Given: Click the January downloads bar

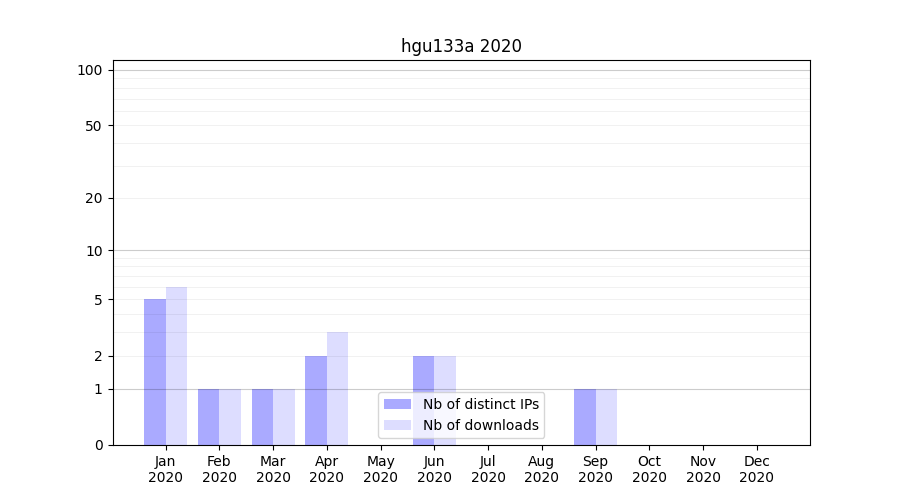Looking at the screenshot, I should 176,366.
